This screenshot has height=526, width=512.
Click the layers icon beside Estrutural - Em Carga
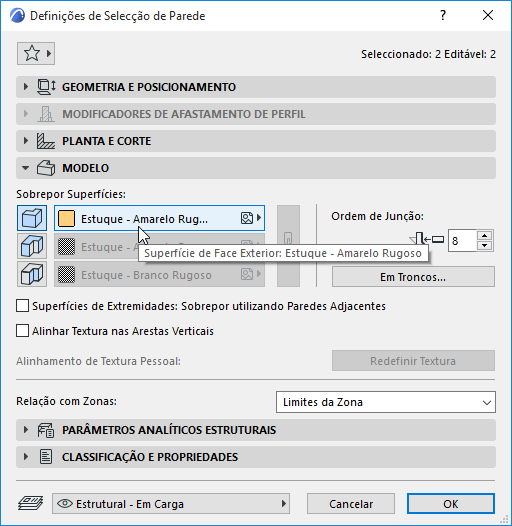(x=30, y=503)
